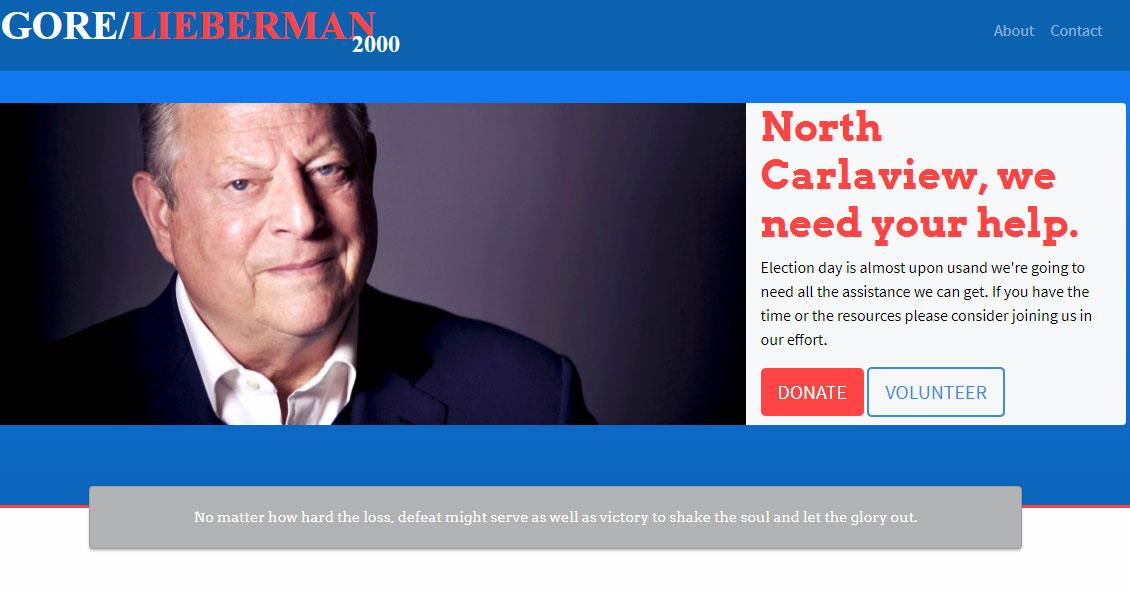Viewport: 1130px width, 592px height.
Task: Click the gray 'No matter how hard the loss' quote banner
Action: click(555, 518)
